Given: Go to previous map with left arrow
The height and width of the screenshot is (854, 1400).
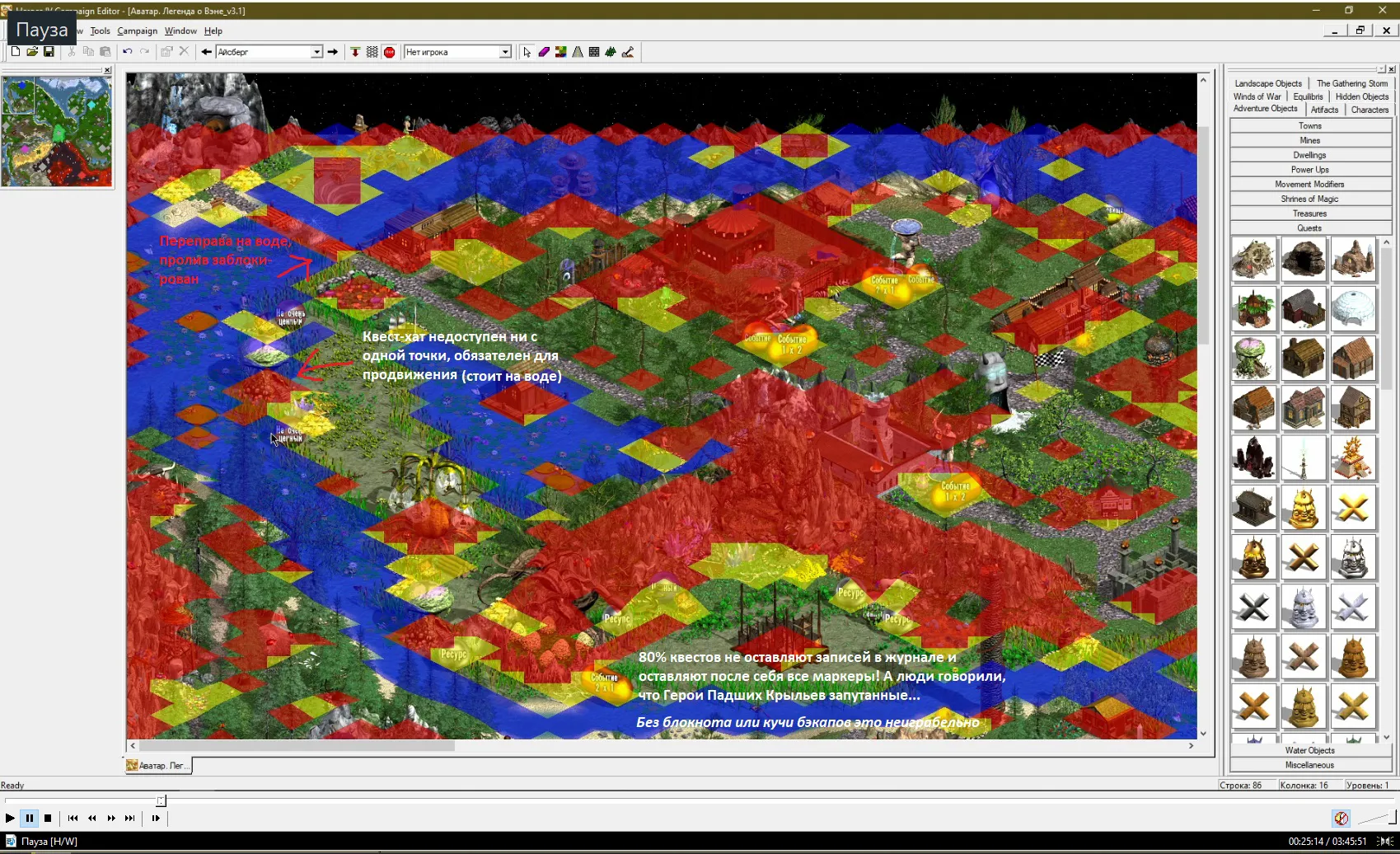Looking at the screenshot, I should 206,52.
